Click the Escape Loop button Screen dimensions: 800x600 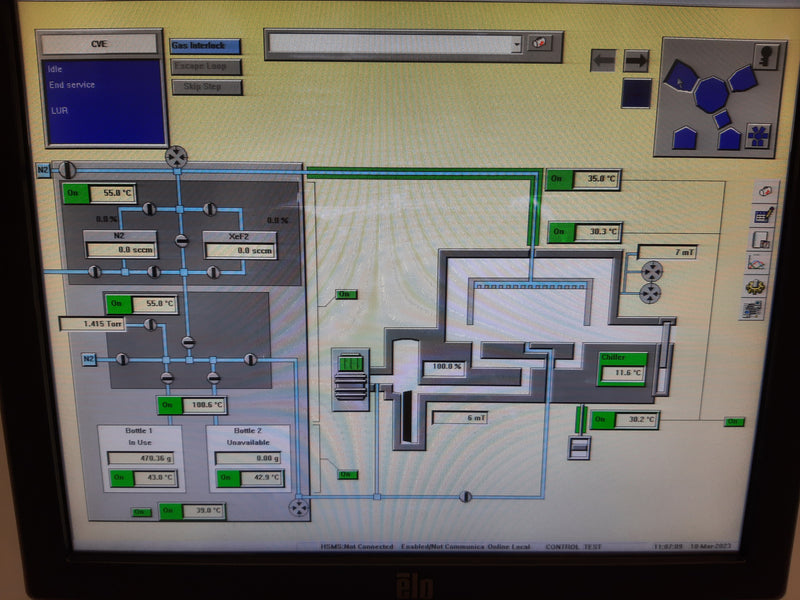(205, 66)
